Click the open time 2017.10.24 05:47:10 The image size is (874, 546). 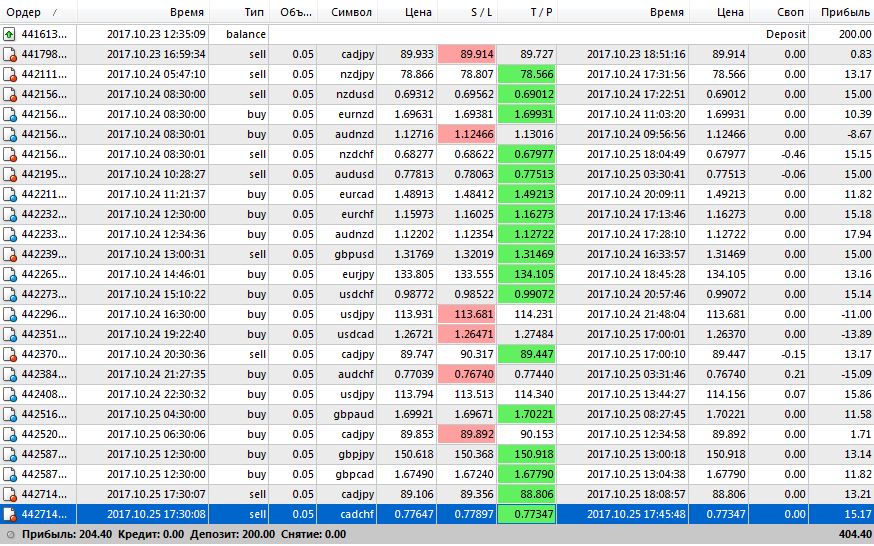[156, 75]
